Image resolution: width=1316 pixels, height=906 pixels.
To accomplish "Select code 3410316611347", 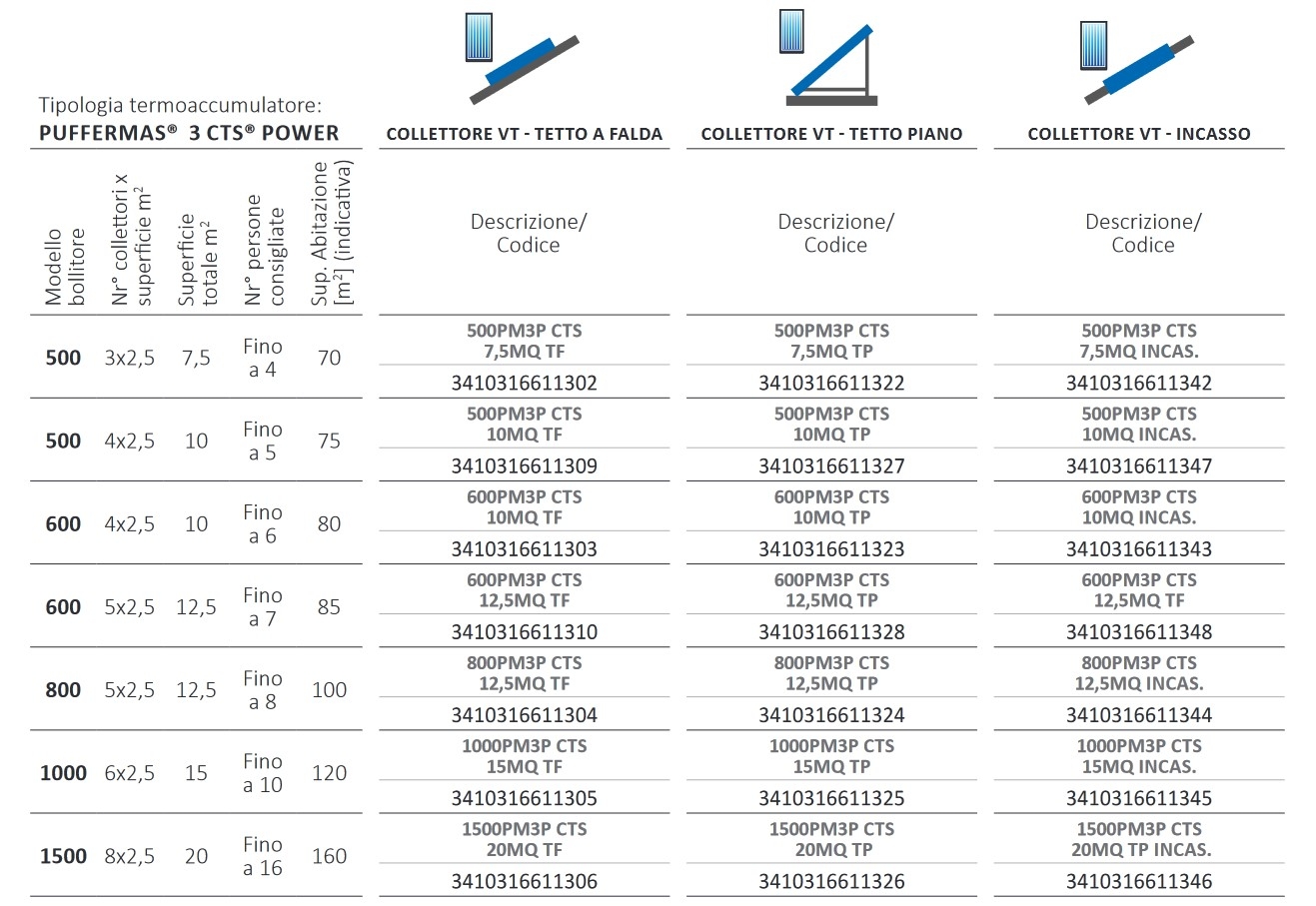I will coord(1139,465).
